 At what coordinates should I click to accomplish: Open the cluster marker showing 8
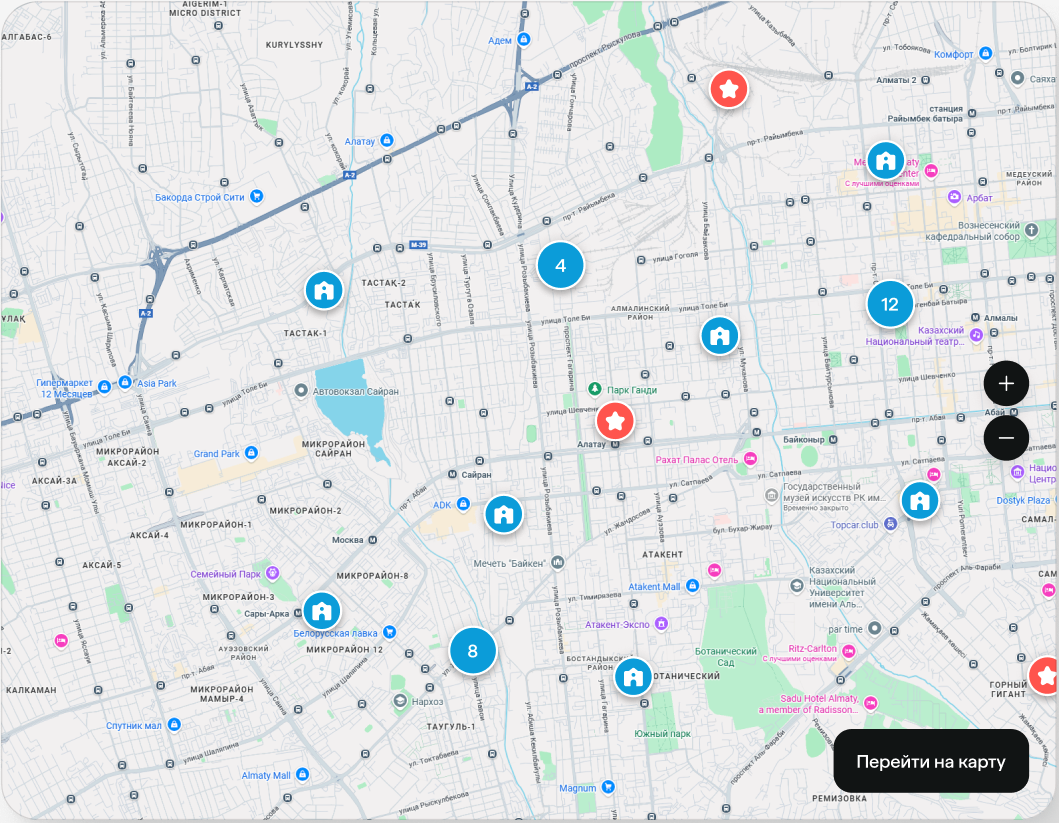(473, 652)
